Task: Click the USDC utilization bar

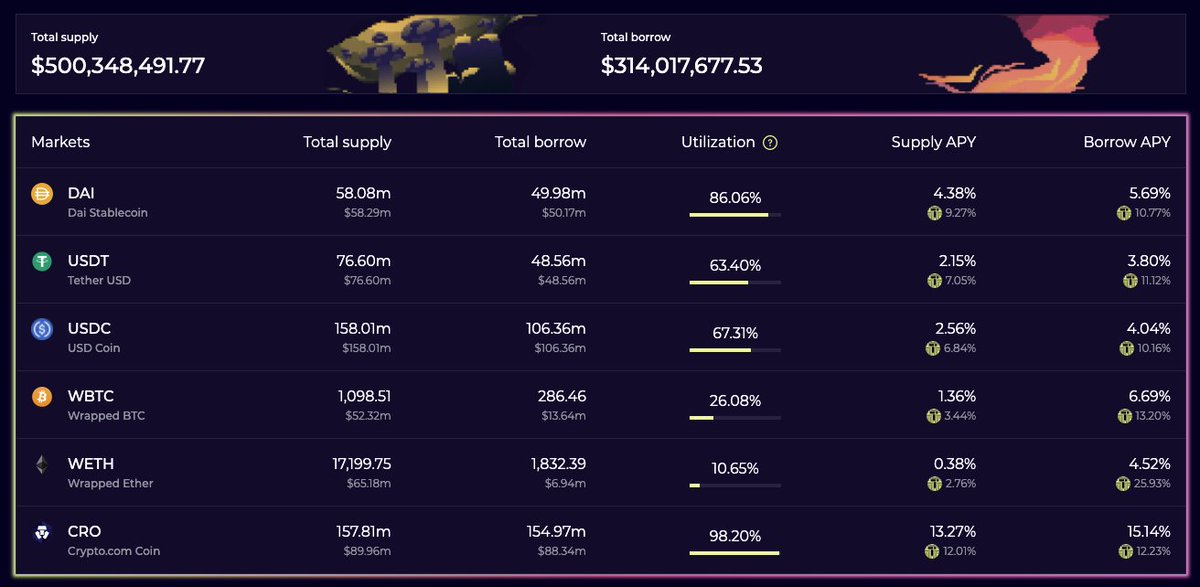Action: (735, 350)
